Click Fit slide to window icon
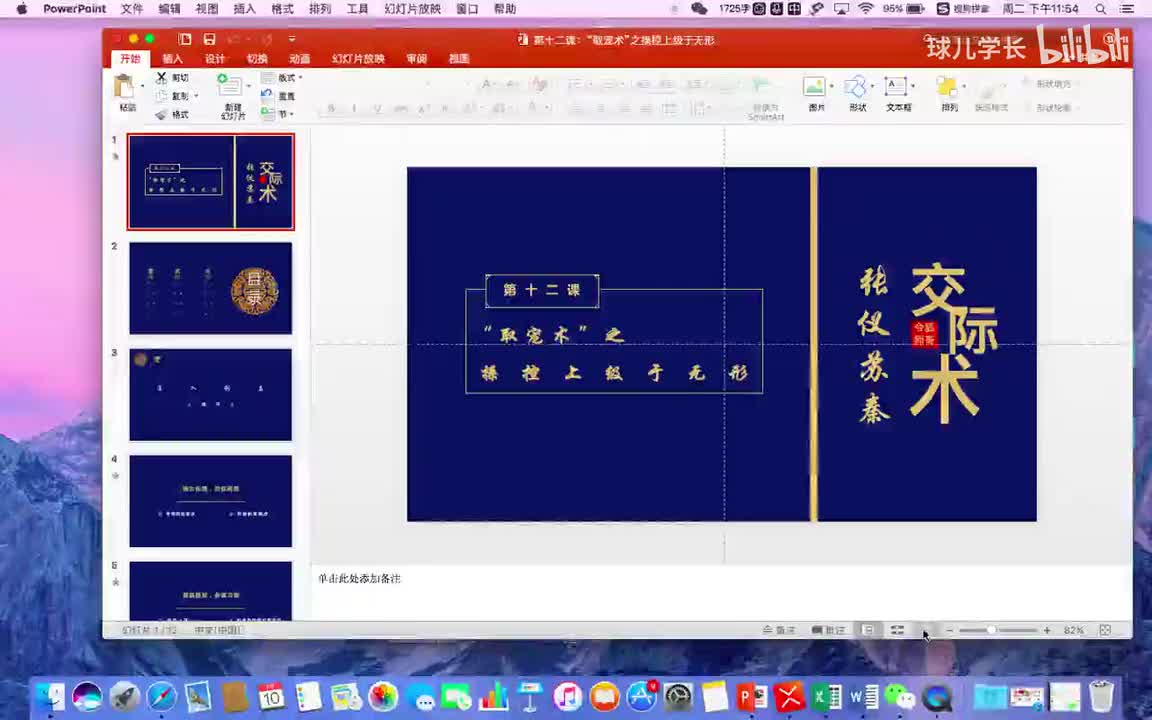This screenshot has width=1152, height=720. [1105, 630]
